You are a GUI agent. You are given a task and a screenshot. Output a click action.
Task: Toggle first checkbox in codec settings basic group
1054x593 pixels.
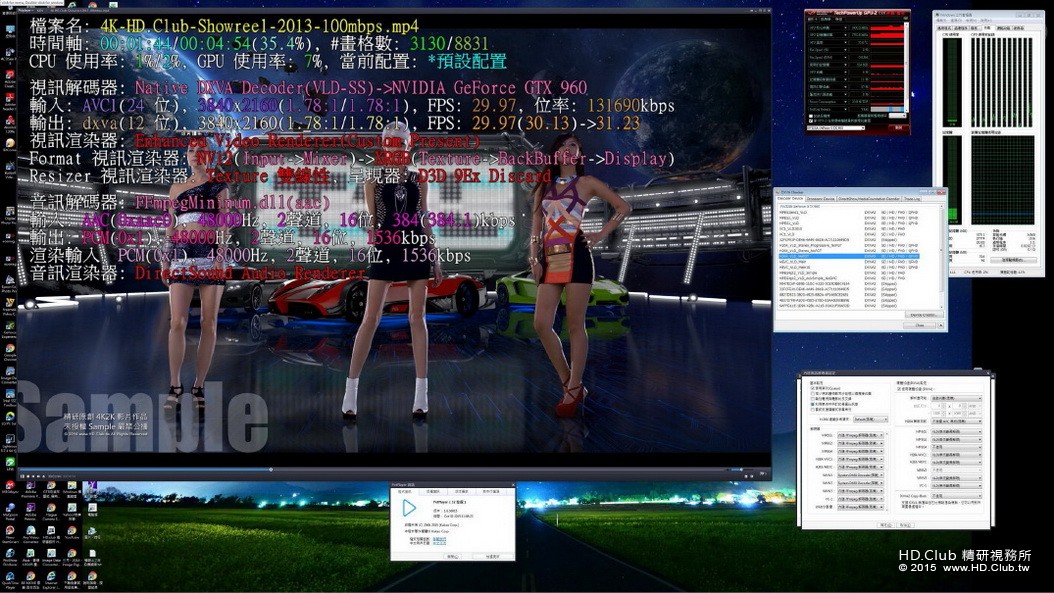click(813, 388)
